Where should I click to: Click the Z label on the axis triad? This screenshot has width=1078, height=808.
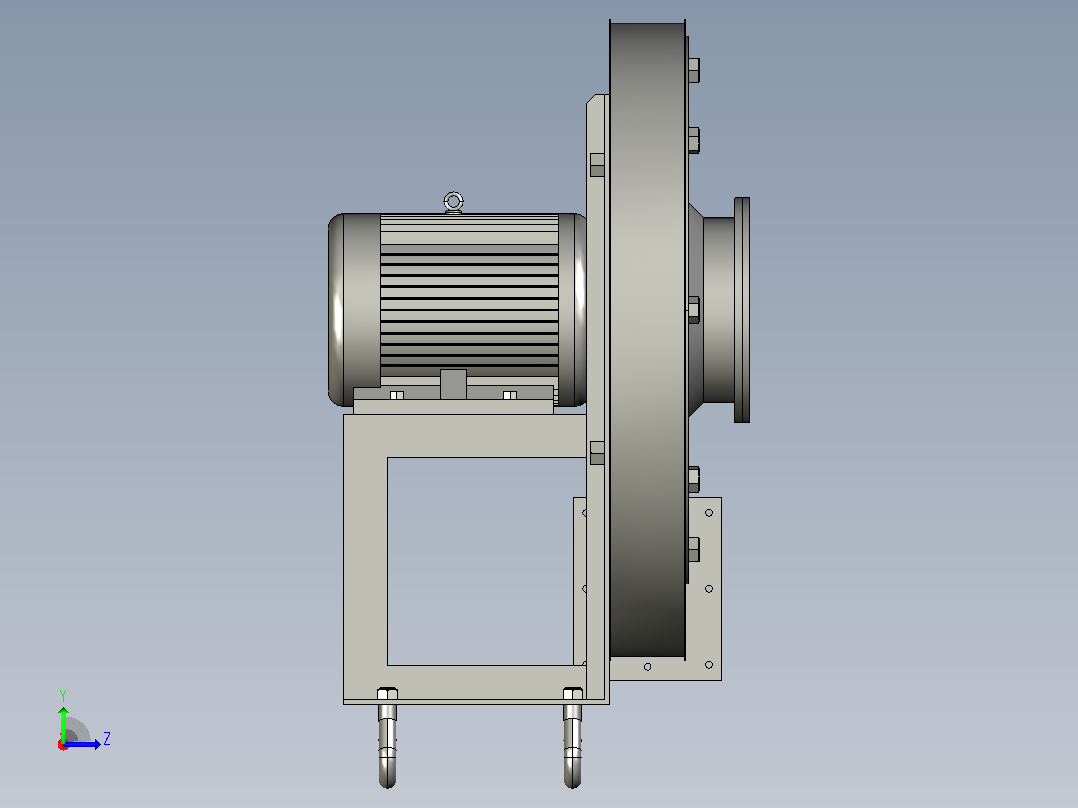107,739
